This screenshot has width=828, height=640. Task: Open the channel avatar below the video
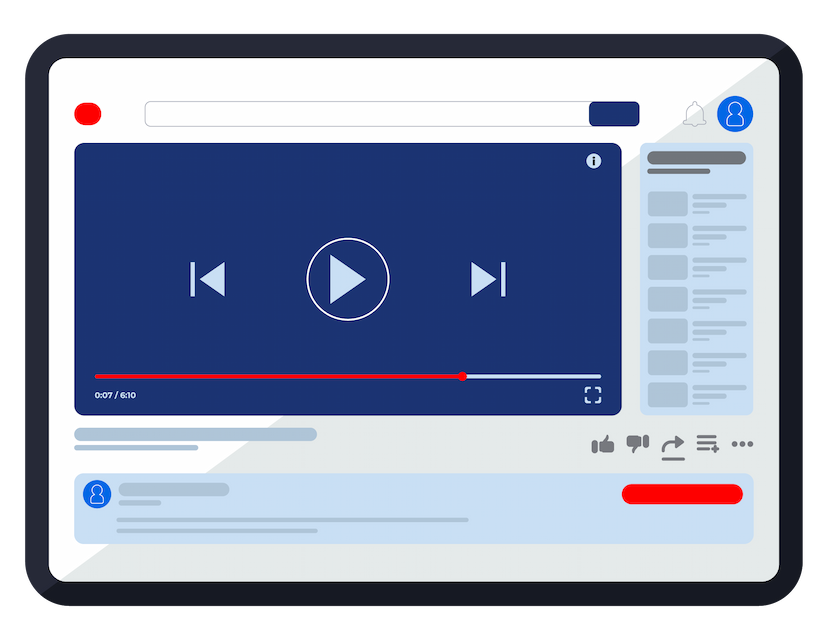click(97, 494)
